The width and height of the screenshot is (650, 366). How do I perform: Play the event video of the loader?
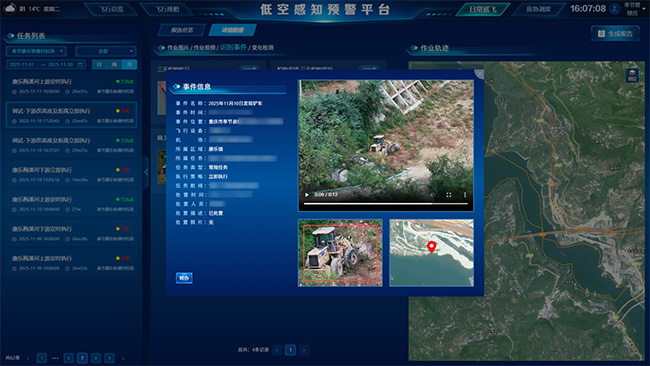tap(307, 195)
